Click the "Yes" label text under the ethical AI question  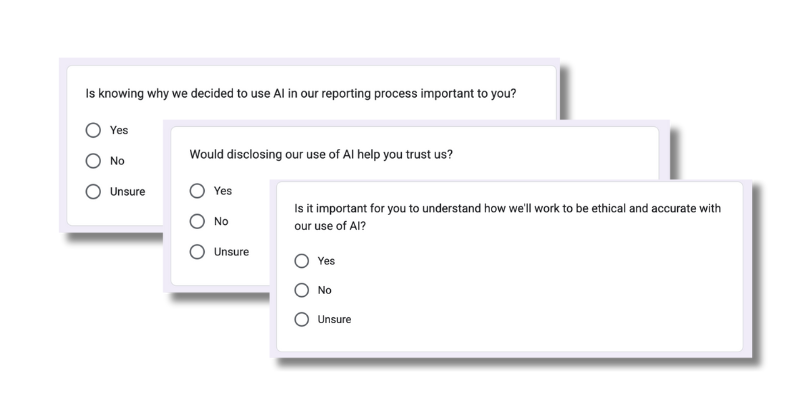pyautogui.click(x=326, y=261)
